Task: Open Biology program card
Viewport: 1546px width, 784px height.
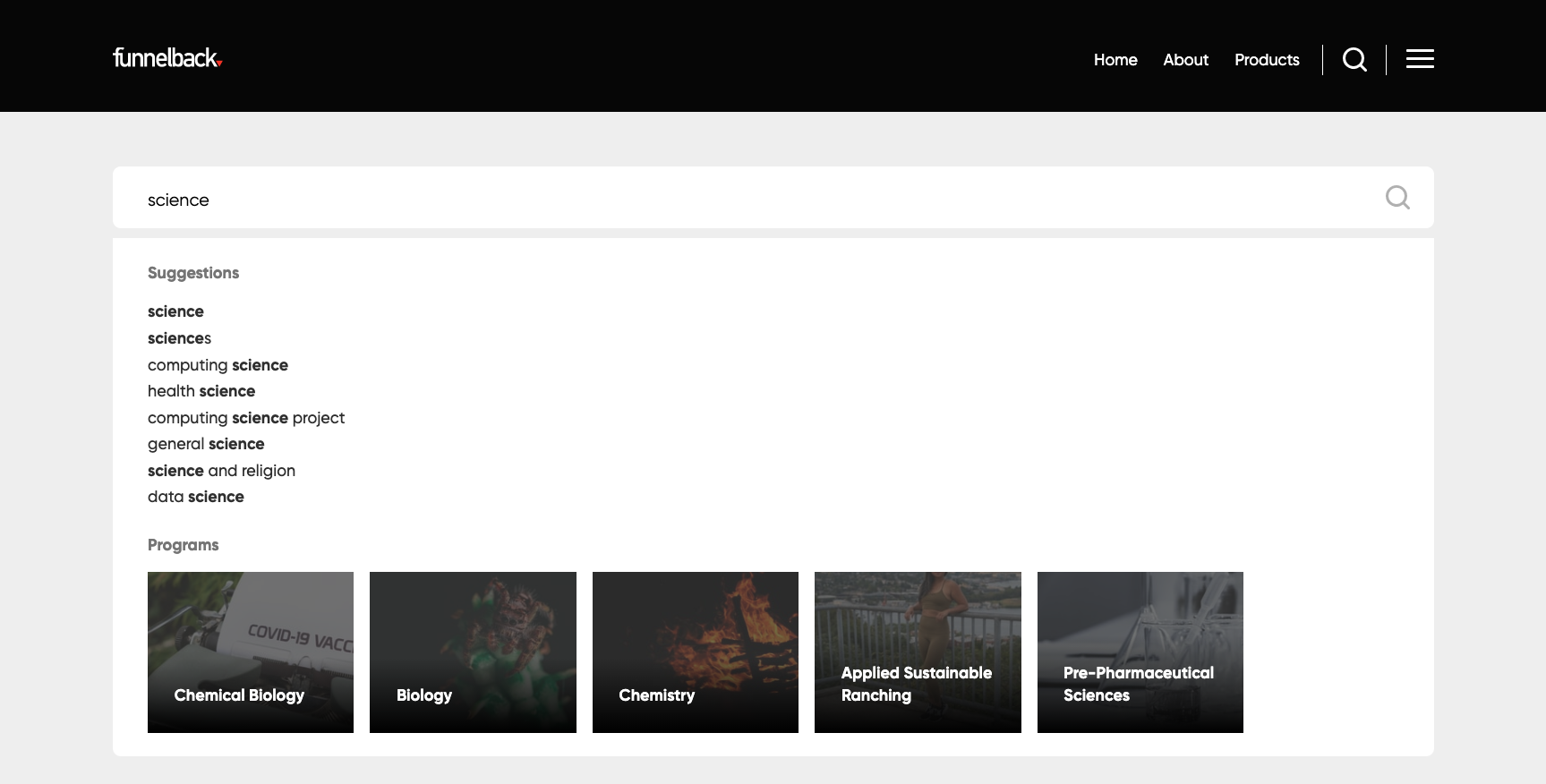Action: click(x=473, y=652)
